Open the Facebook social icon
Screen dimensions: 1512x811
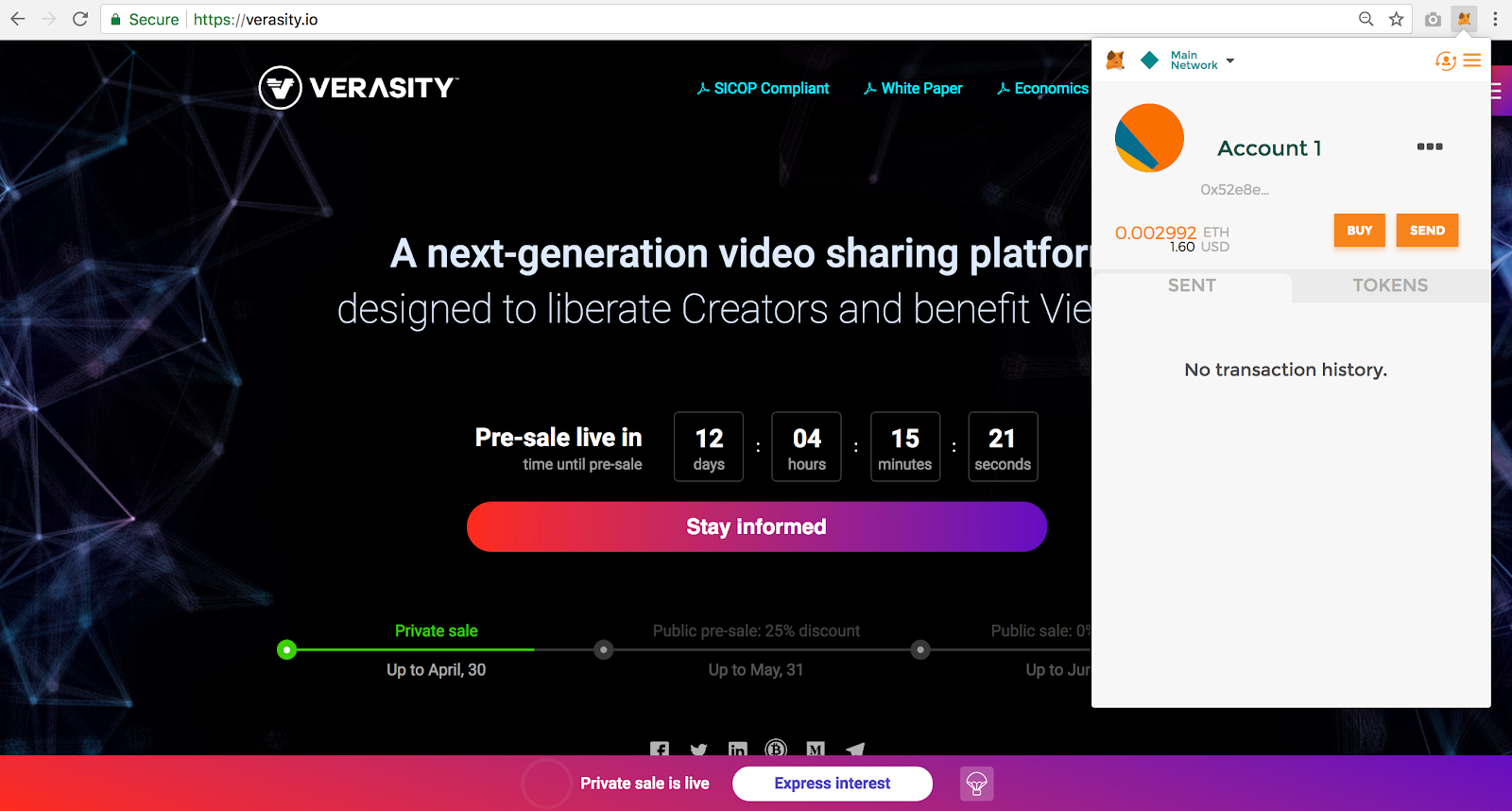click(x=660, y=750)
